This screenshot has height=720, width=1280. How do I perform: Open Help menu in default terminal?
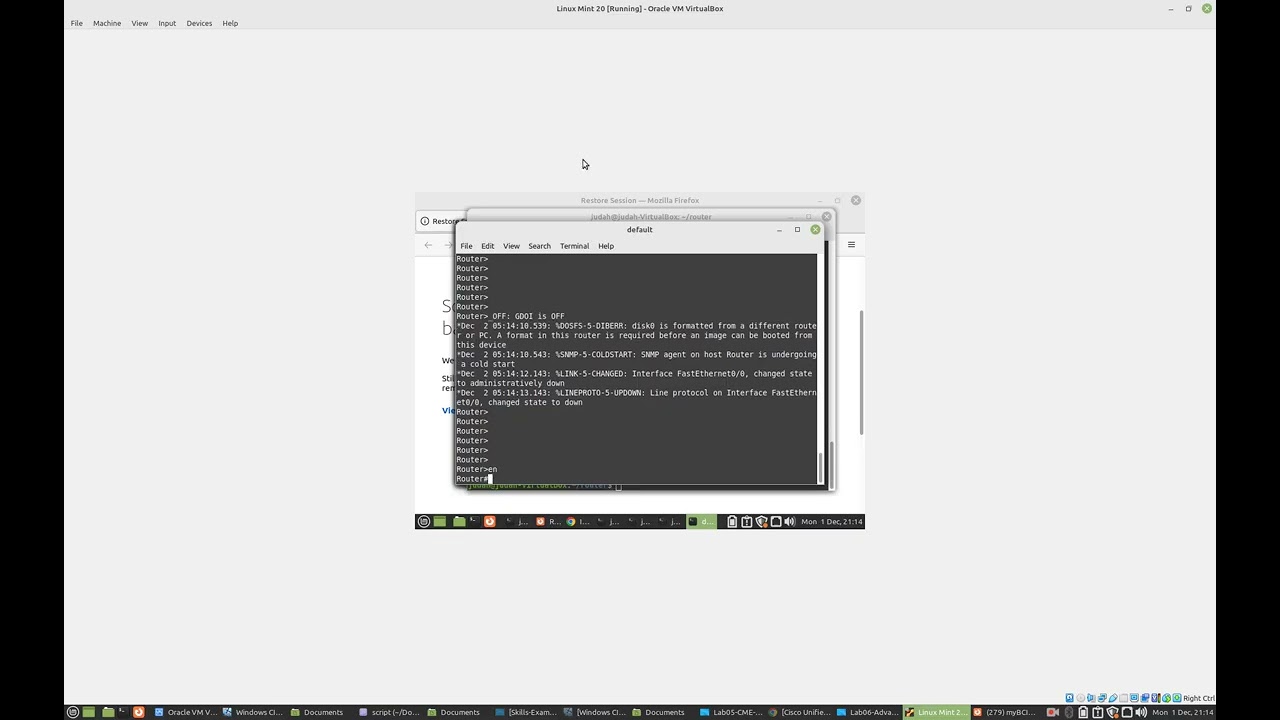pos(606,246)
